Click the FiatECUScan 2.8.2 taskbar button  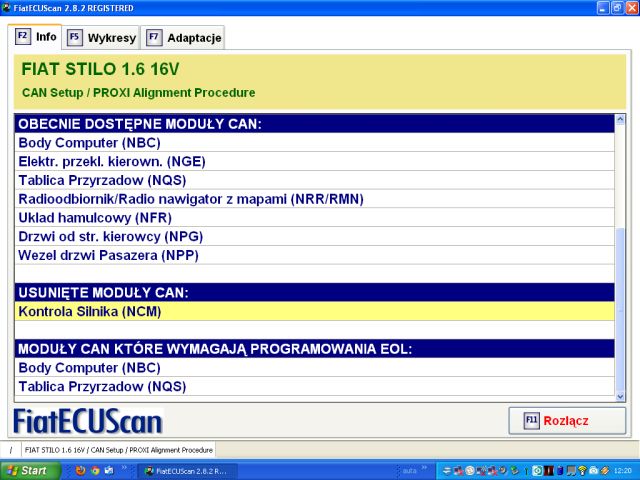pyautogui.click(x=188, y=471)
